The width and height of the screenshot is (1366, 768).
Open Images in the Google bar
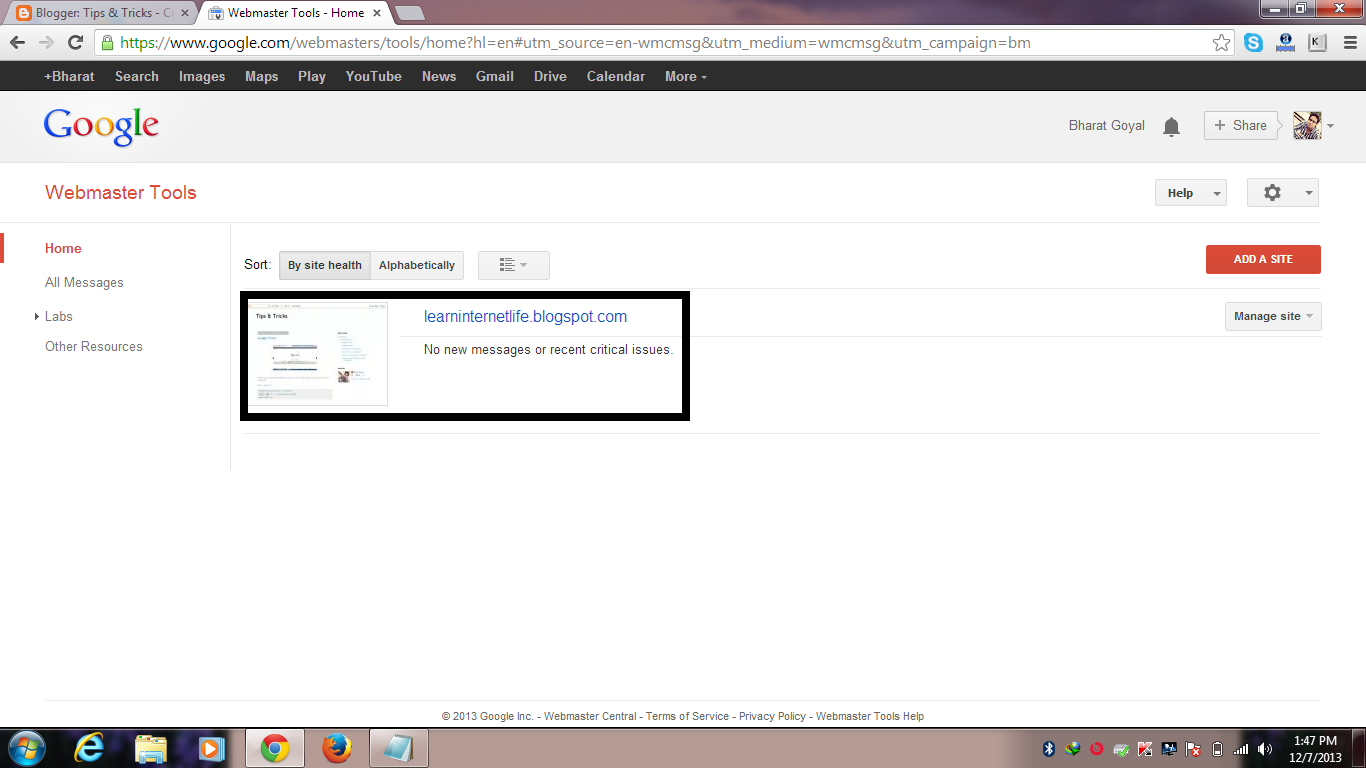[x=202, y=76]
